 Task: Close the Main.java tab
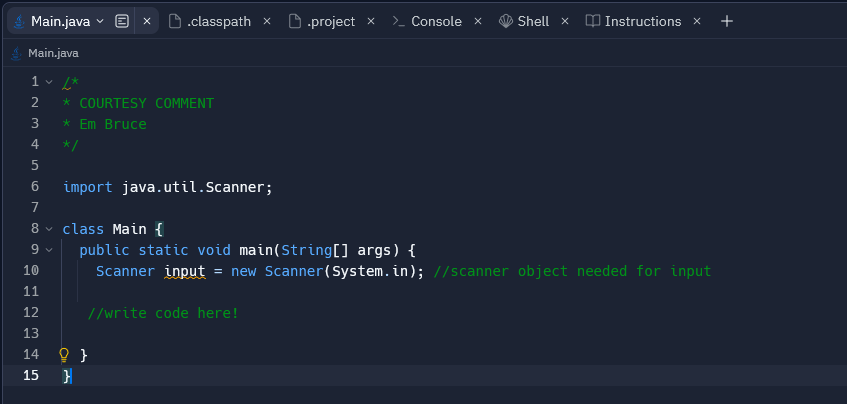[x=146, y=22]
